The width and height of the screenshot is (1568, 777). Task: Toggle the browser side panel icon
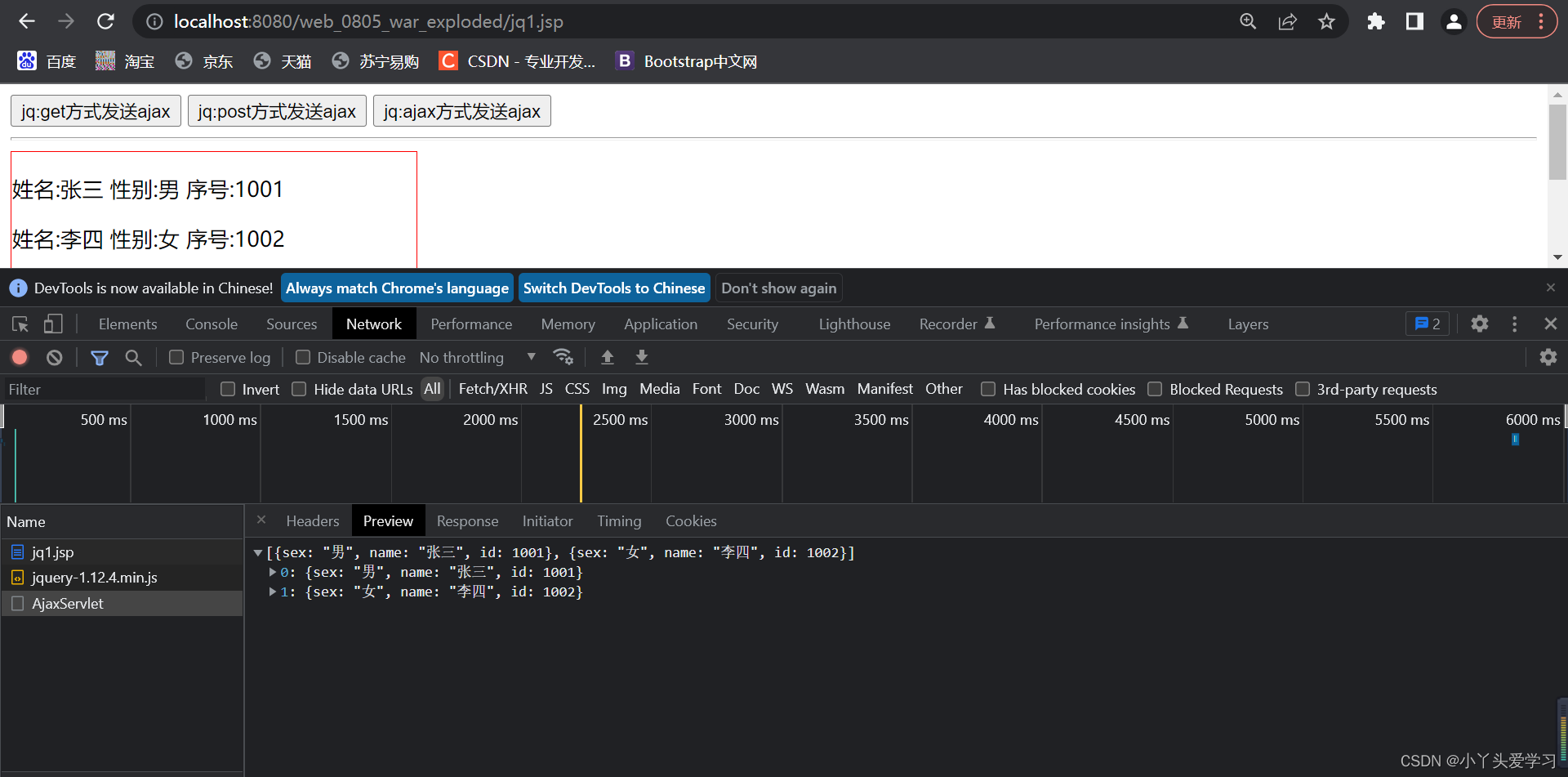pos(1414,21)
